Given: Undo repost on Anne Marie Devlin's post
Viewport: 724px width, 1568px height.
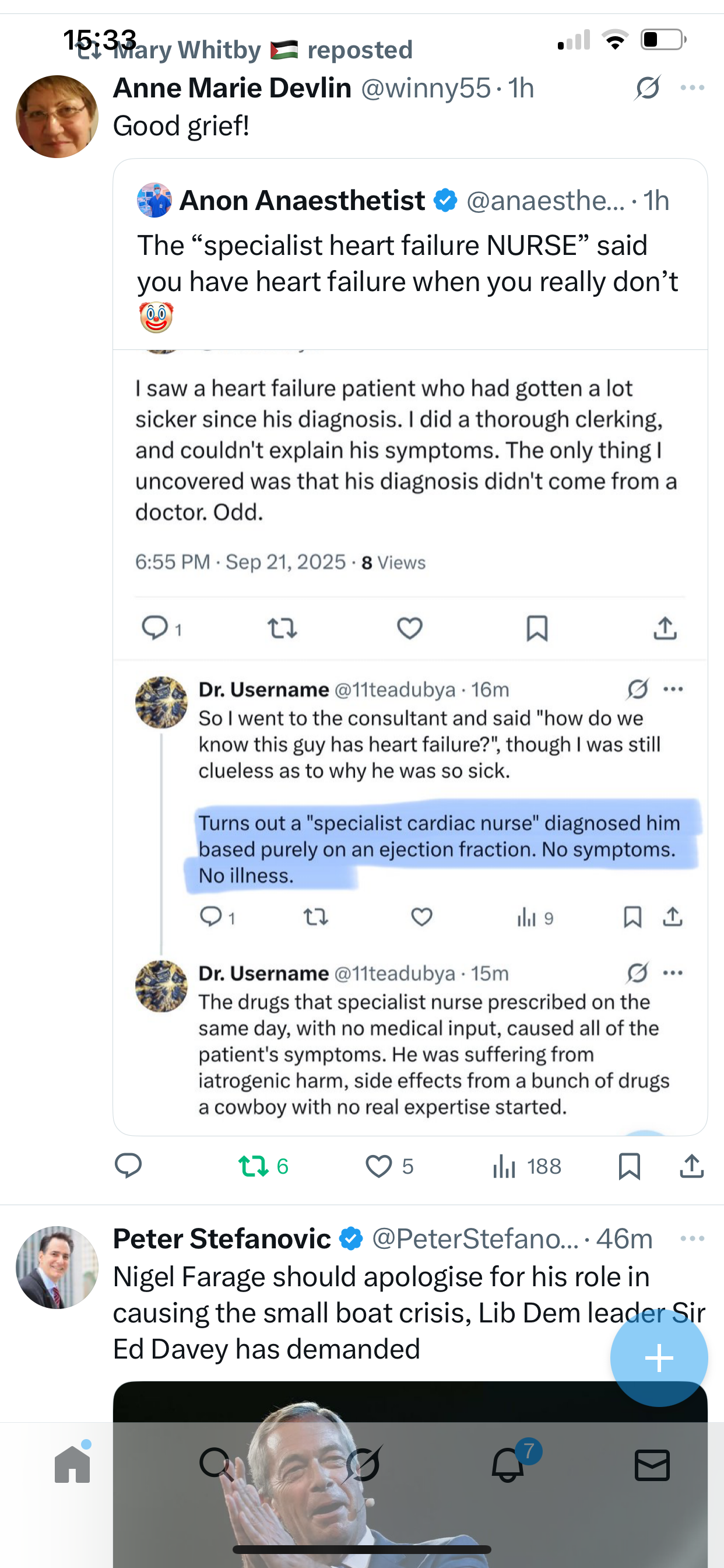Looking at the screenshot, I should [254, 1166].
